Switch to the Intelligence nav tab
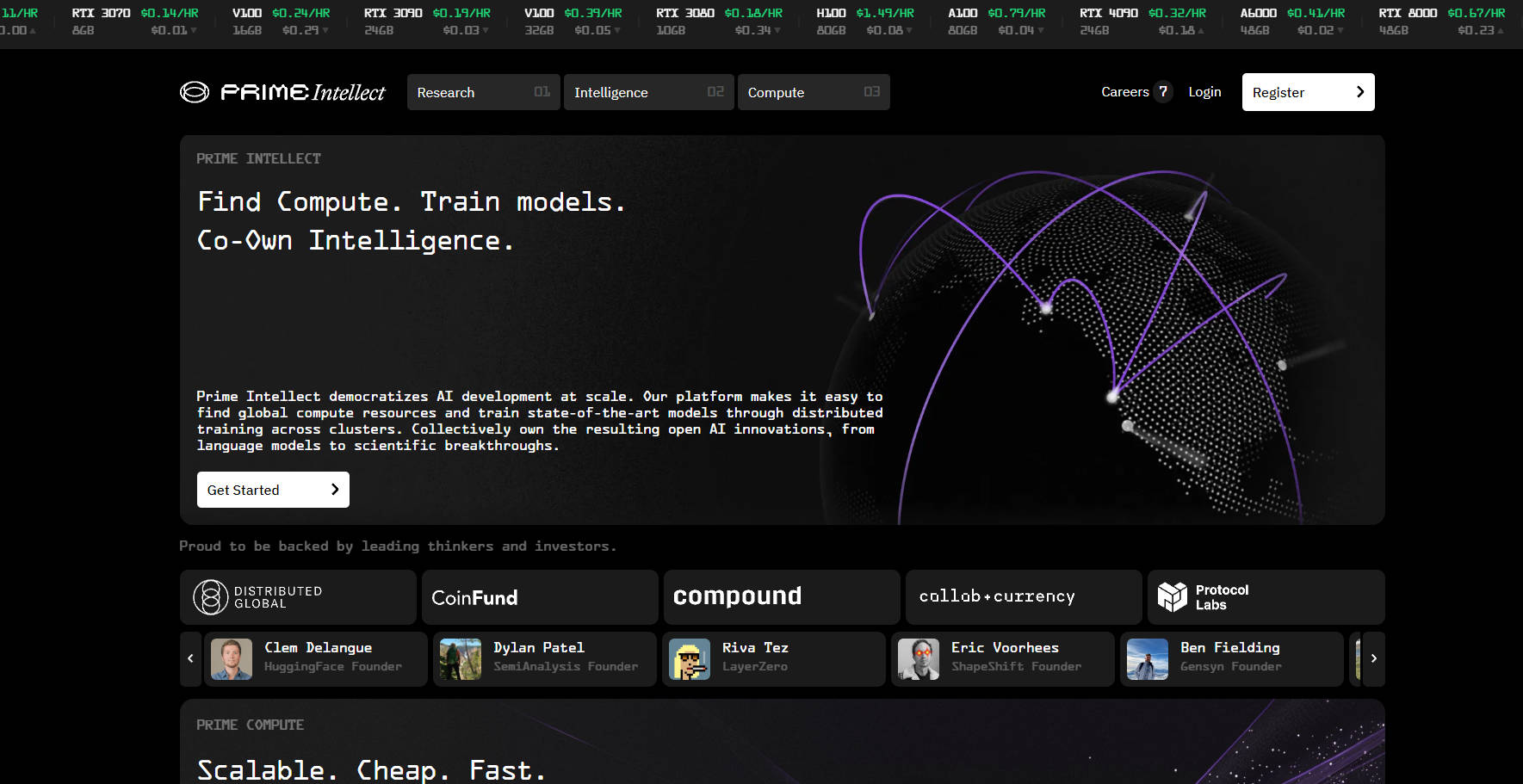 tap(648, 92)
